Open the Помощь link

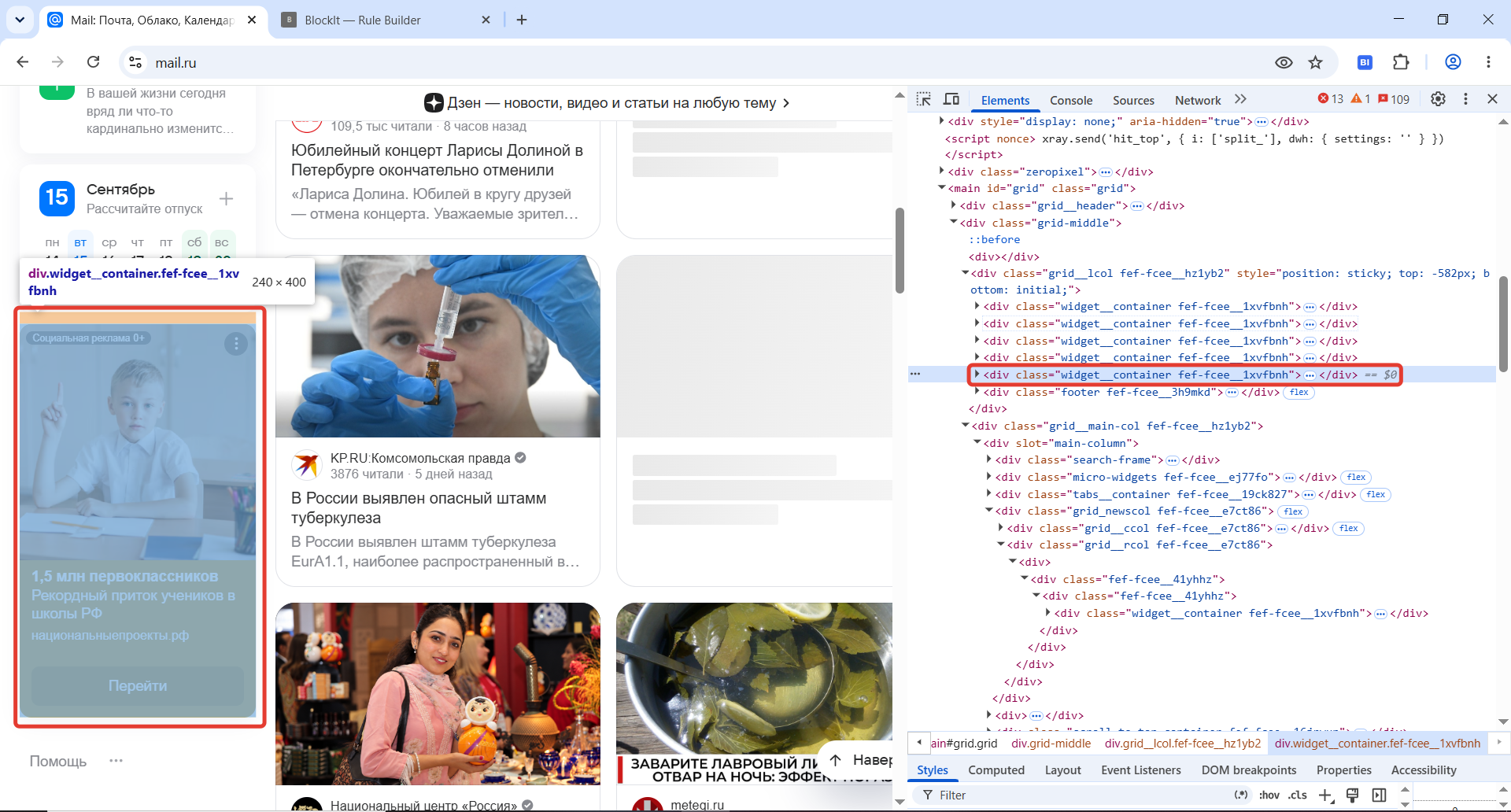coord(58,761)
